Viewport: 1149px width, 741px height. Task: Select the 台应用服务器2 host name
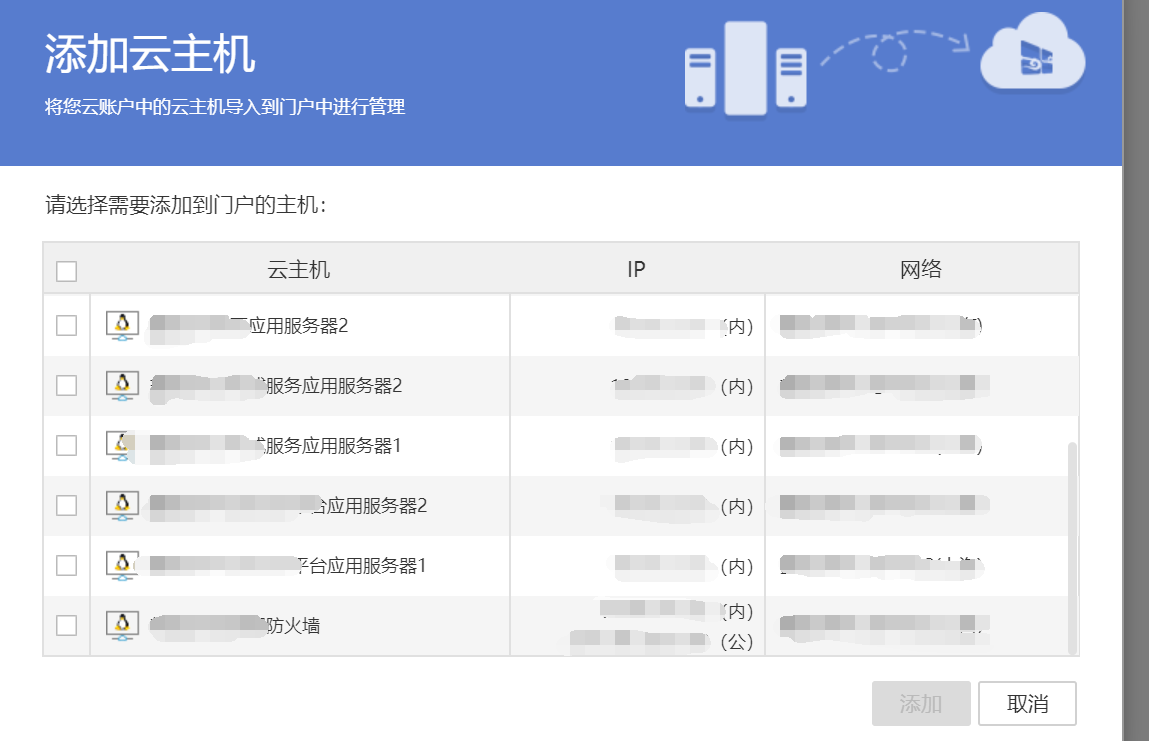(x=289, y=506)
